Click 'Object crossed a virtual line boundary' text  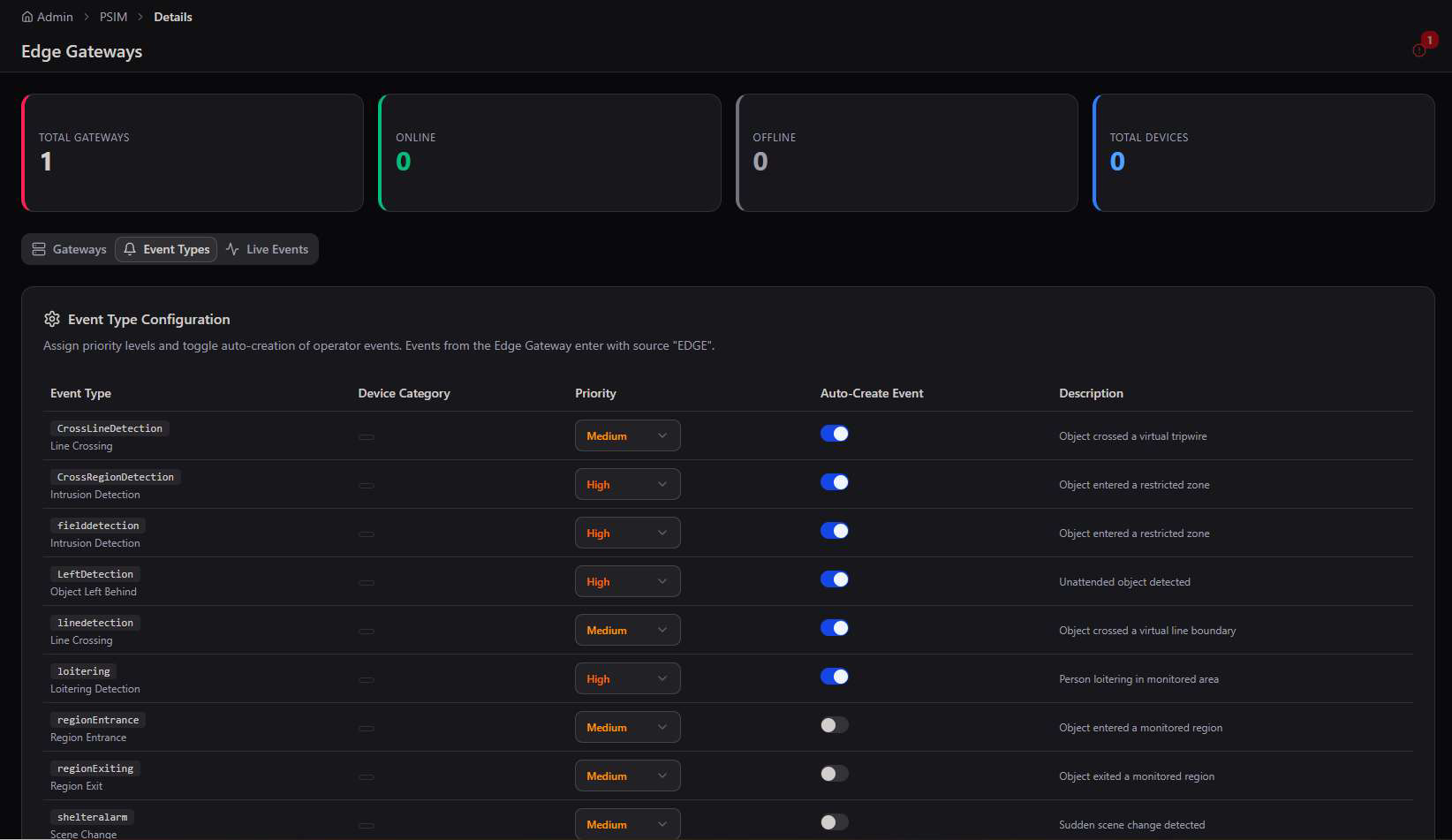click(x=1147, y=631)
